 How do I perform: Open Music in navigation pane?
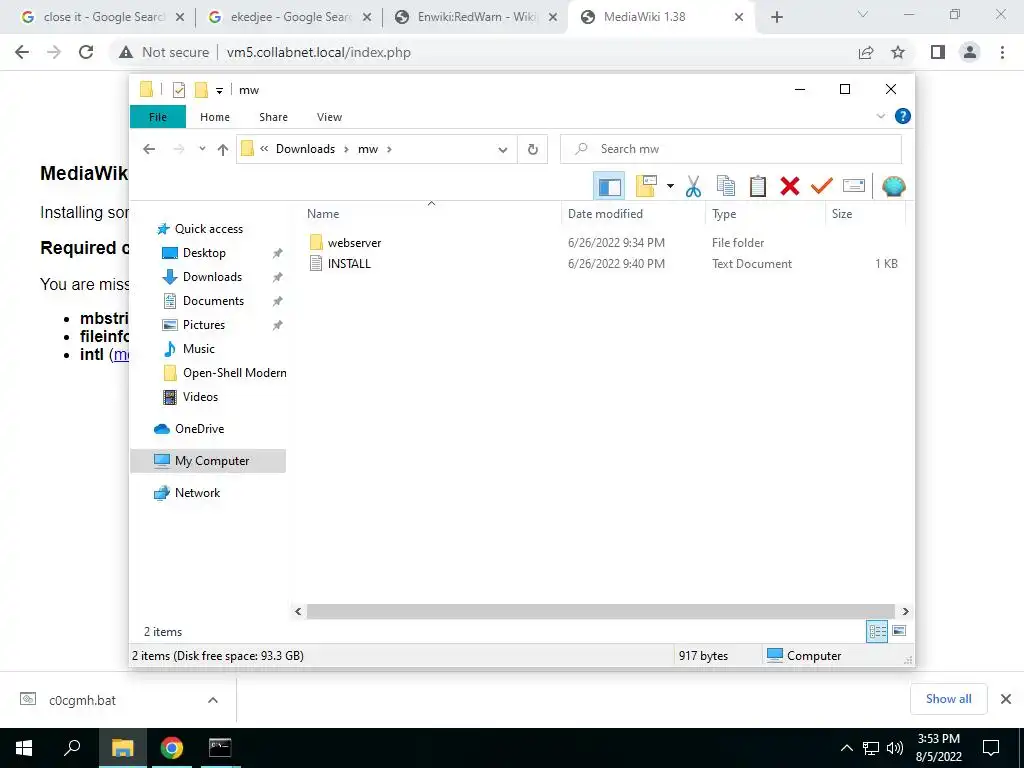pyautogui.click(x=199, y=349)
